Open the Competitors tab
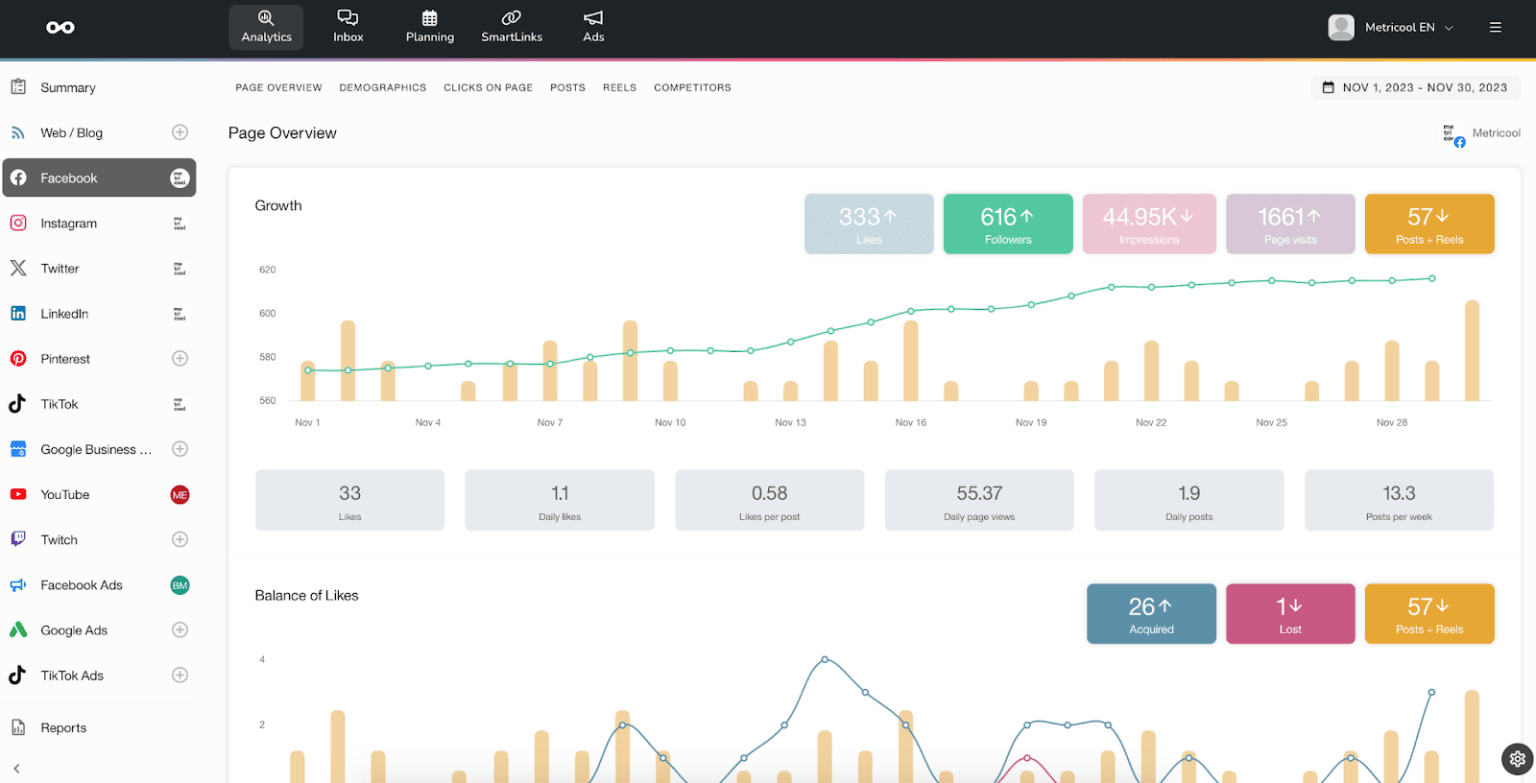1536x783 pixels. pyautogui.click(x=692, y=88)
